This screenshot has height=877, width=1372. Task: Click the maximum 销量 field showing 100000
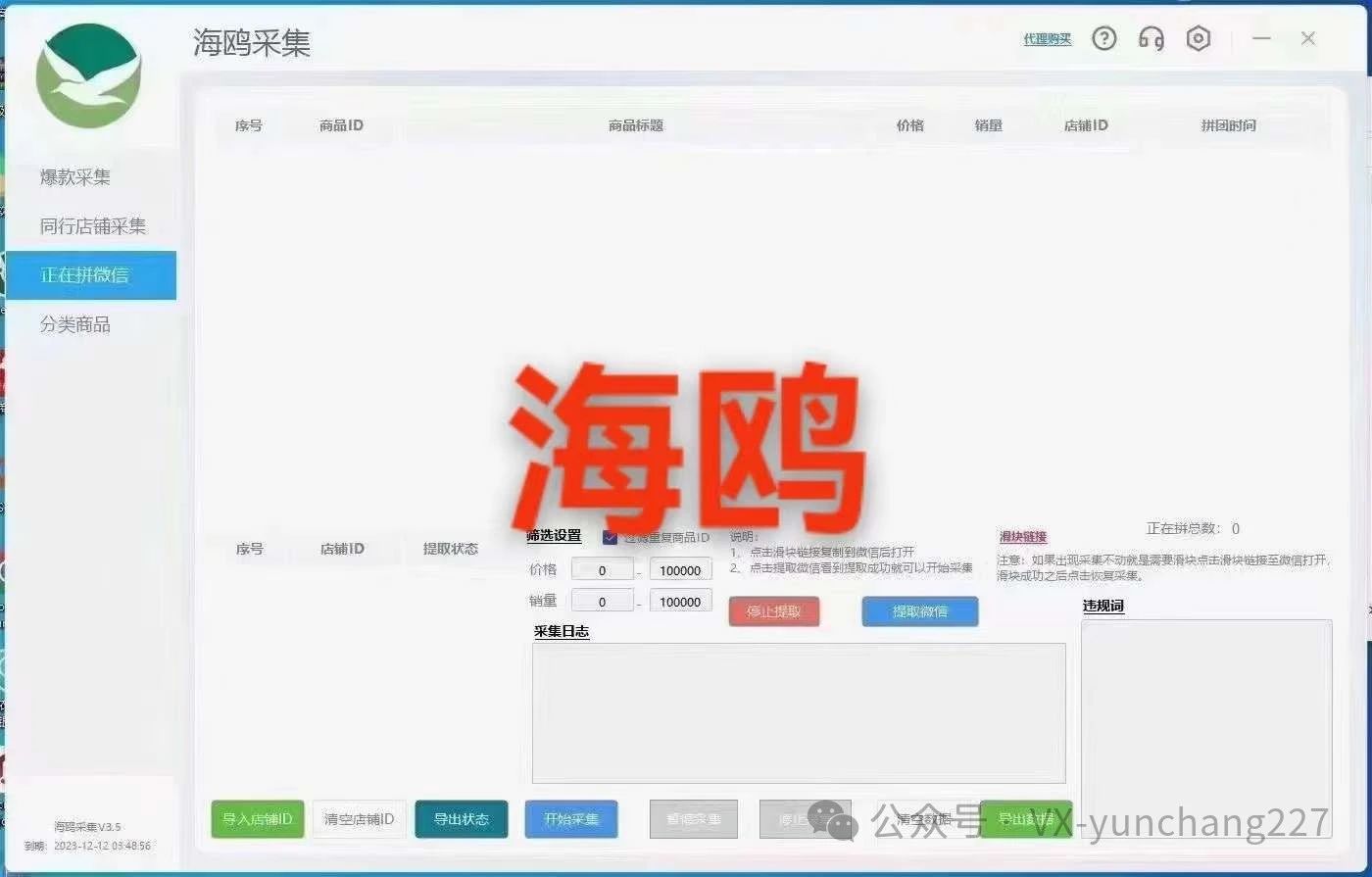681,602
